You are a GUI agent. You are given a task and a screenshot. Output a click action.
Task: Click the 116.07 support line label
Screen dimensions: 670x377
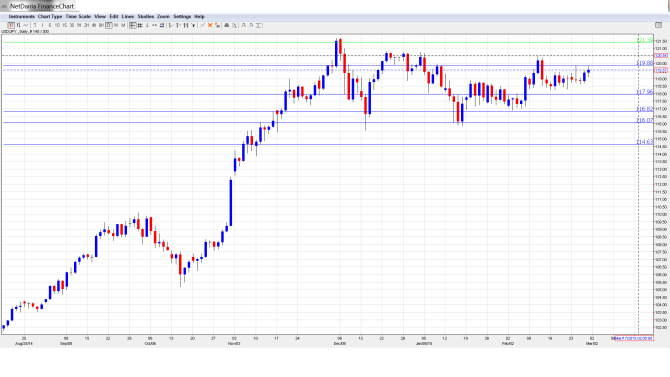pos(645,120)
